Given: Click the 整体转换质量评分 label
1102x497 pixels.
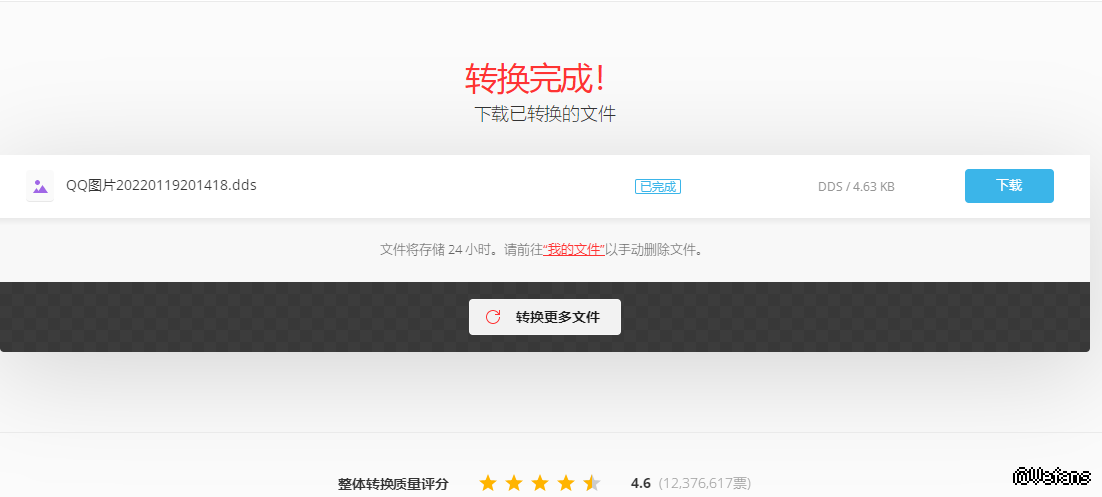Looking at the screenshot, I should pyautogui.click(x=393, y=484).
